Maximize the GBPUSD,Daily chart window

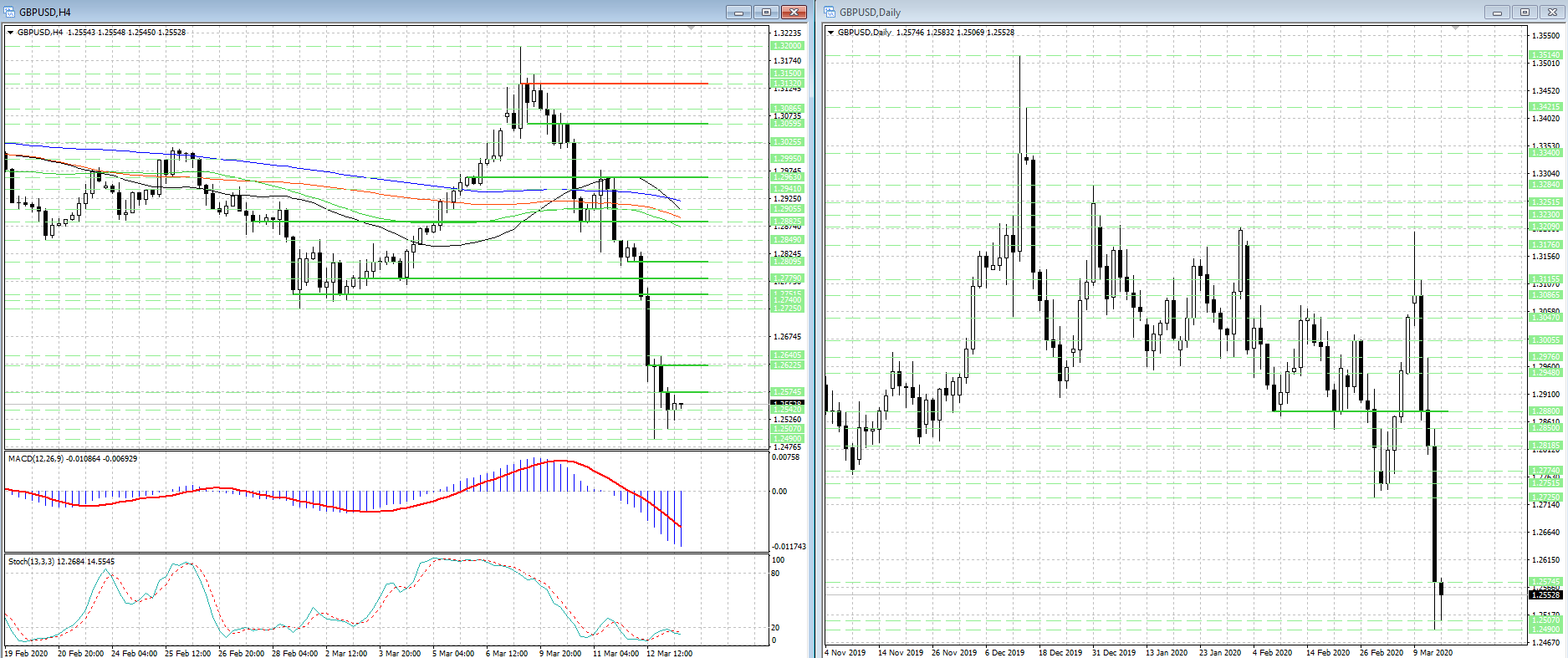(x=1525, y=12)
